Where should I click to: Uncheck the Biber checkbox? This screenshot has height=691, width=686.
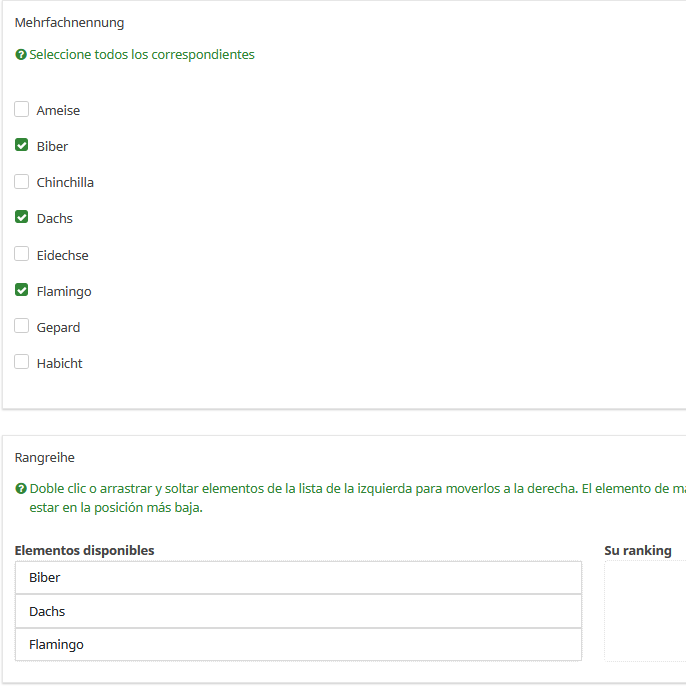(x=22, y=146)
